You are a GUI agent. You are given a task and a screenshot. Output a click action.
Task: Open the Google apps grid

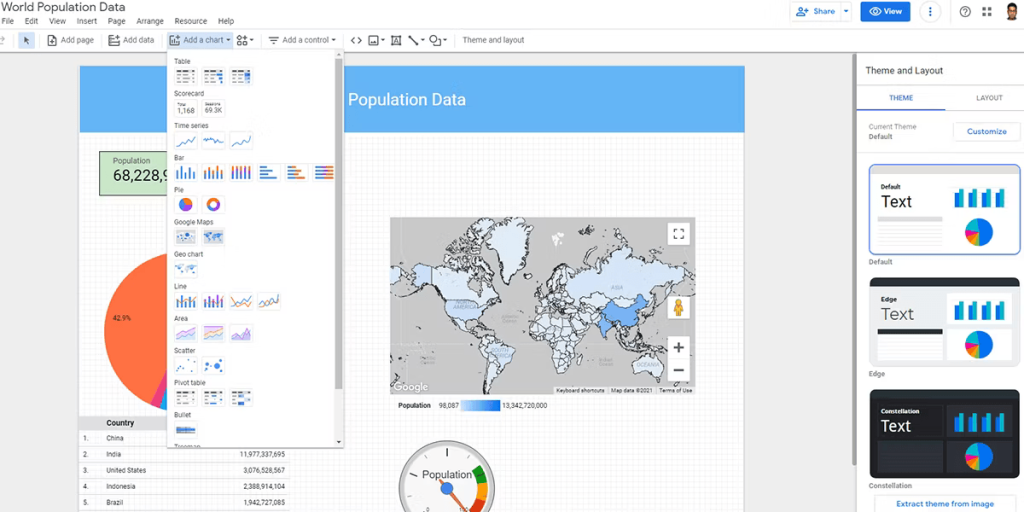pyautogui.click(x=987, y=11)
